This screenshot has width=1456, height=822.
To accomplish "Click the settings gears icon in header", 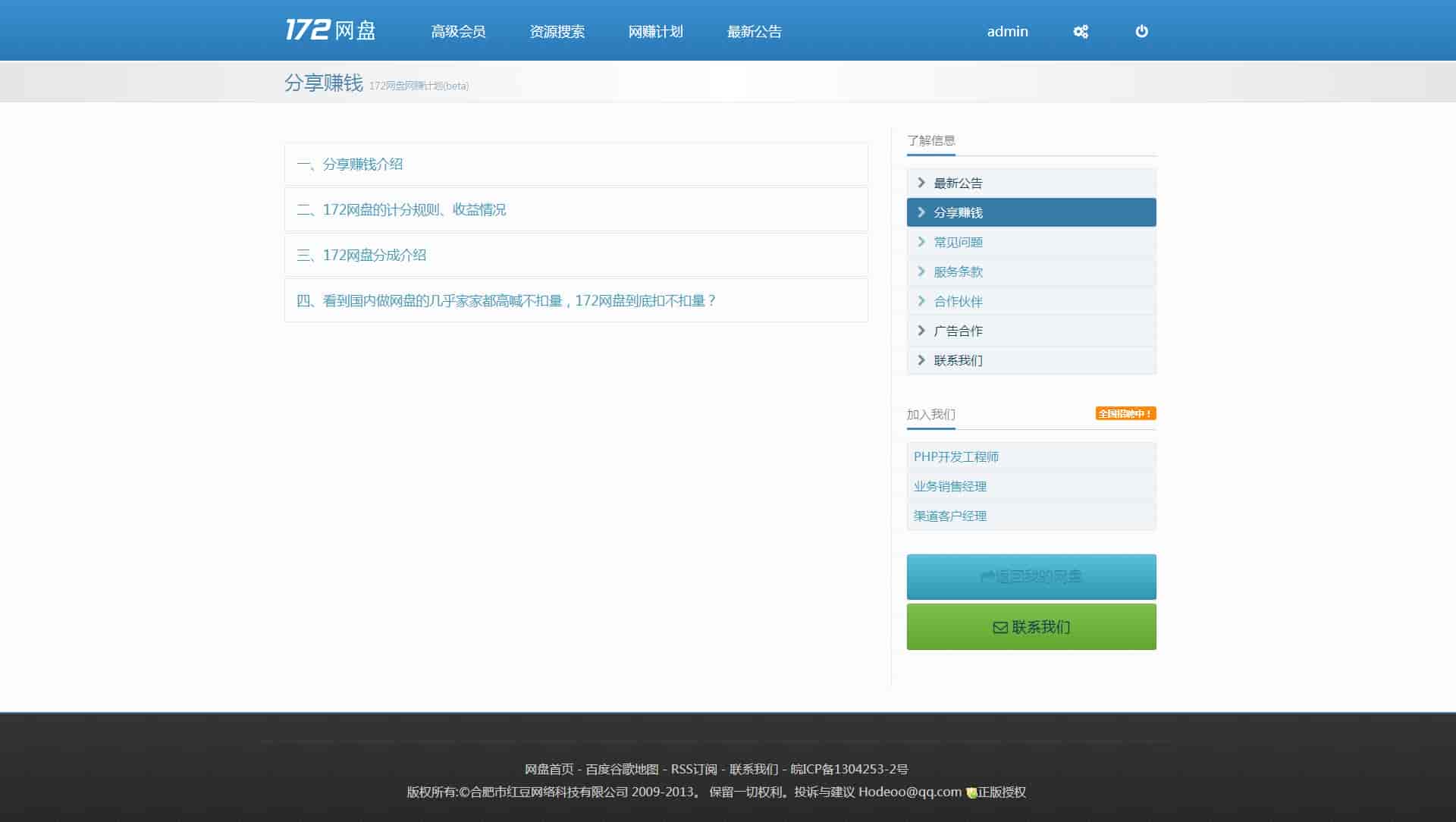I will pyautogui.click(x=1081, y=32).
